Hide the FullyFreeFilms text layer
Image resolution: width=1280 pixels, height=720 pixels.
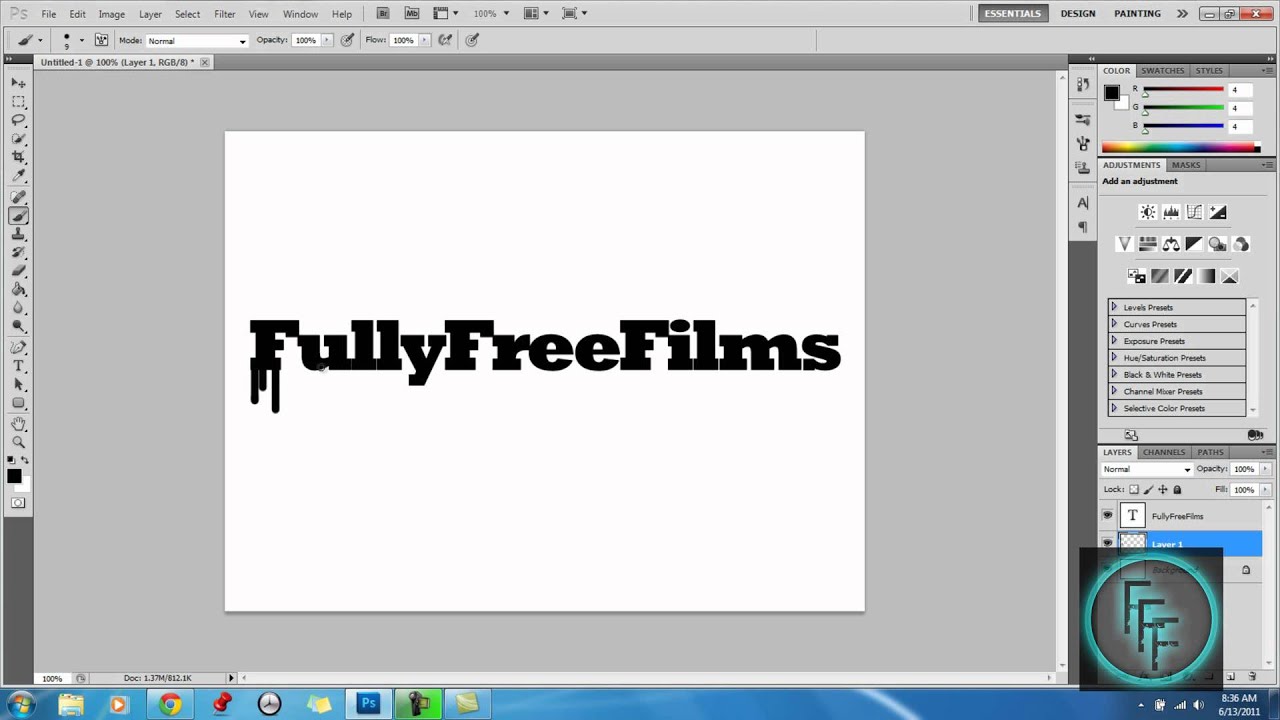pos(1107,516)
